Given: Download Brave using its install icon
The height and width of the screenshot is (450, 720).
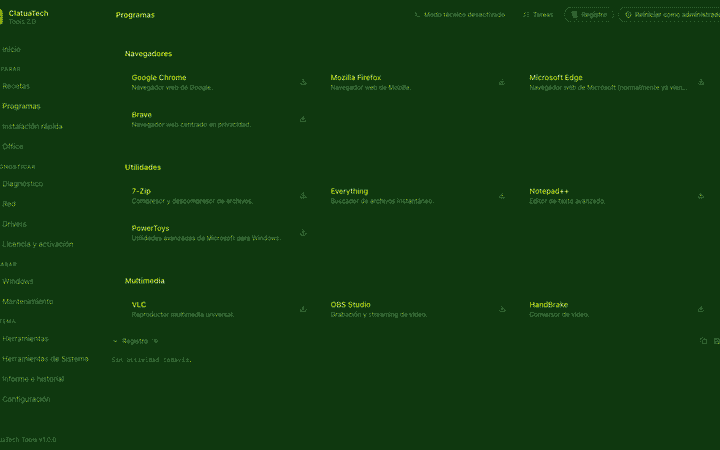Looking at the screenshot, I should click(x=303, y=119).
